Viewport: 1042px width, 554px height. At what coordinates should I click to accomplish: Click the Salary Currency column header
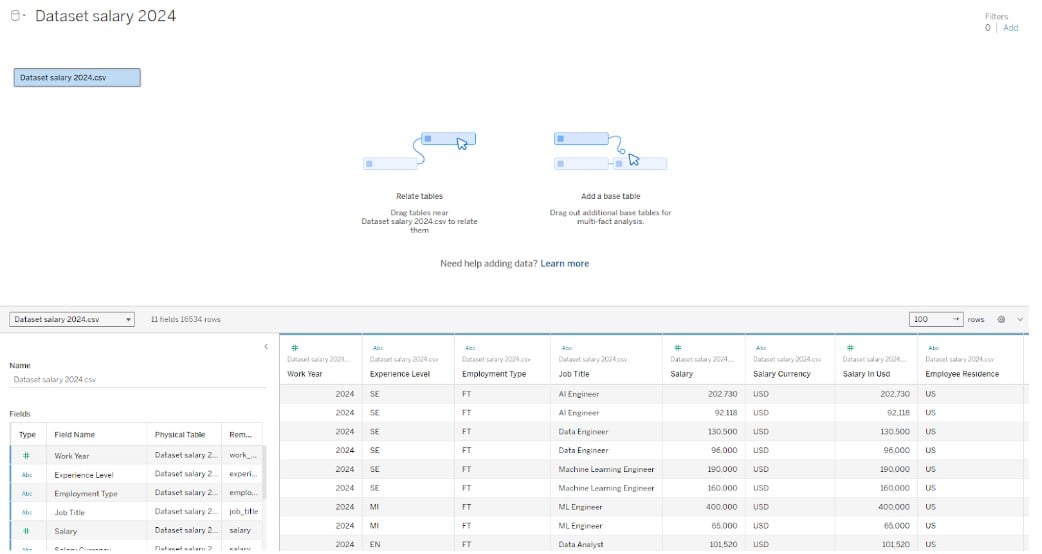[x=778, y=374]
